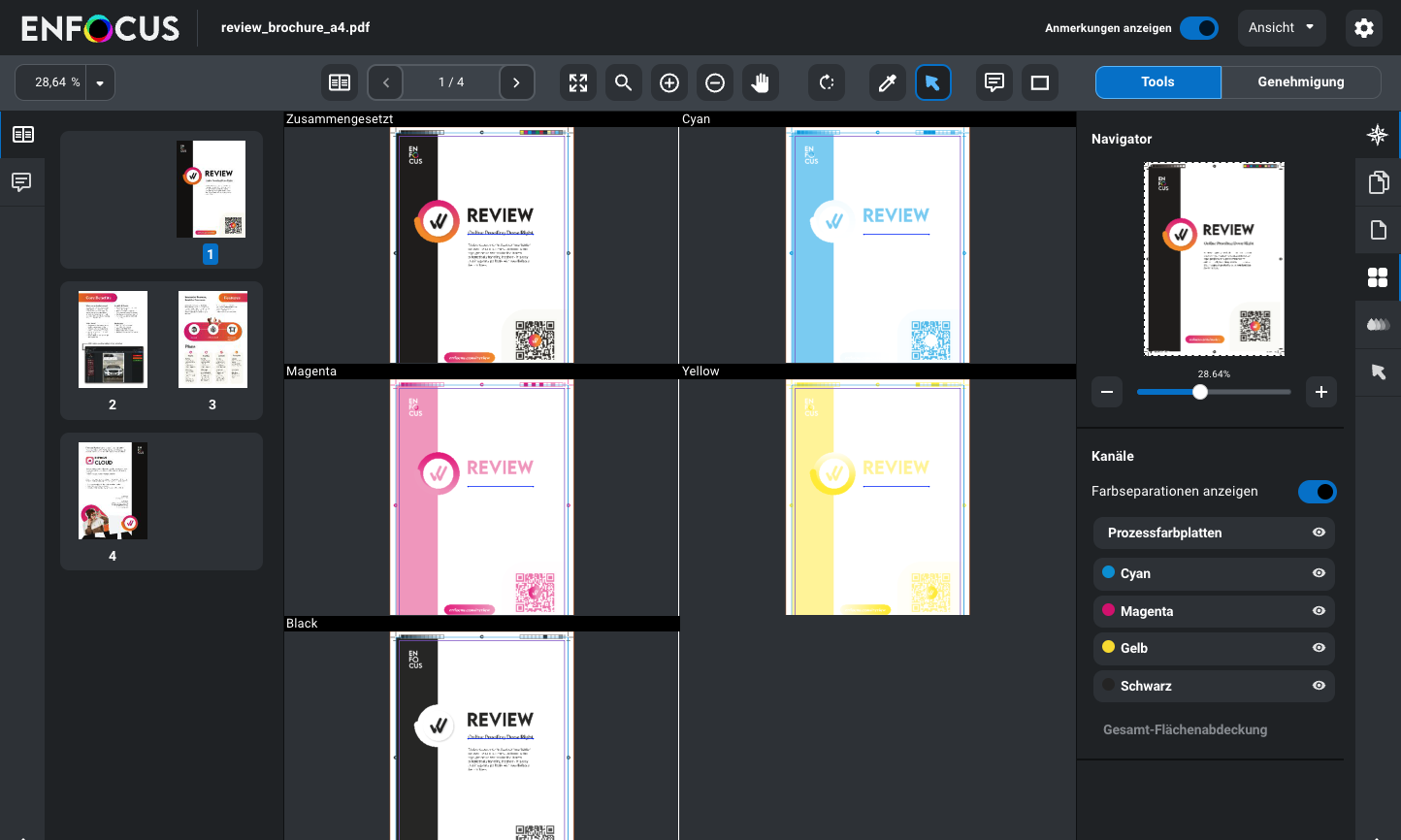Viewport: 1401px width, 840px height.
Task: Open the zoom percentage dropdown
Action: click(100, 82)
